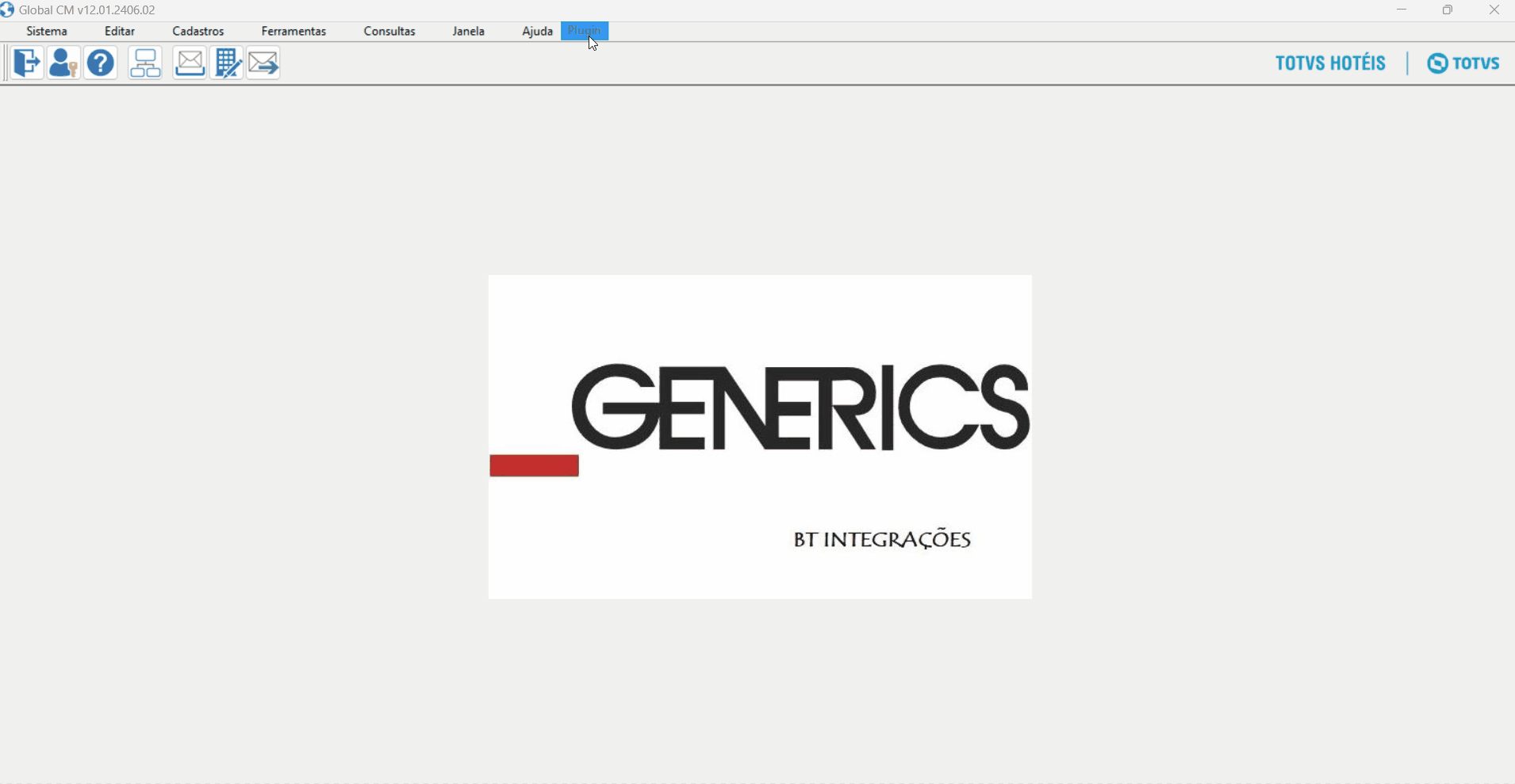Screen dimensions: 1515x784
Task: Open the Janela menu
Action: pyautogui.click(x=469, y=31)
